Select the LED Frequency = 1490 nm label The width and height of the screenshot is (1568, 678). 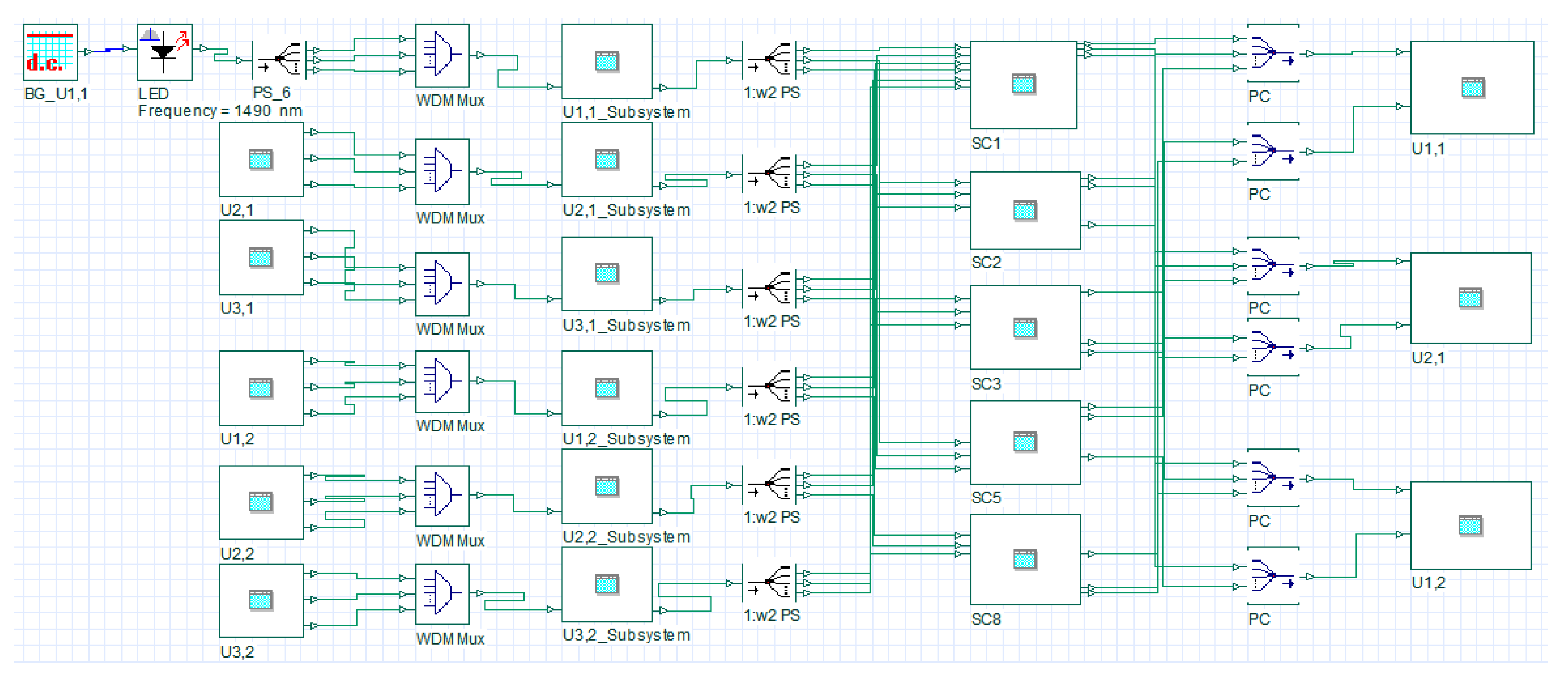pos(220,111)
